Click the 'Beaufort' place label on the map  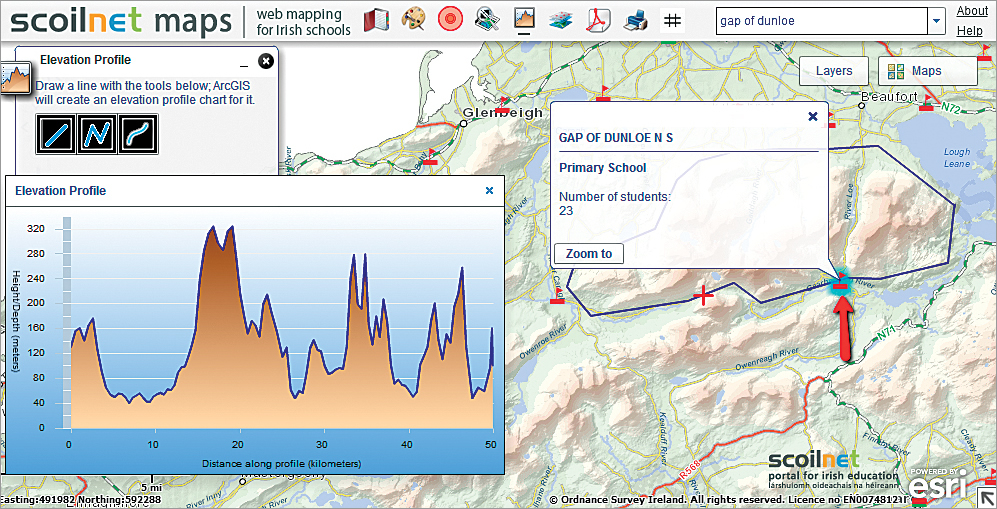[x=890, y=97]
